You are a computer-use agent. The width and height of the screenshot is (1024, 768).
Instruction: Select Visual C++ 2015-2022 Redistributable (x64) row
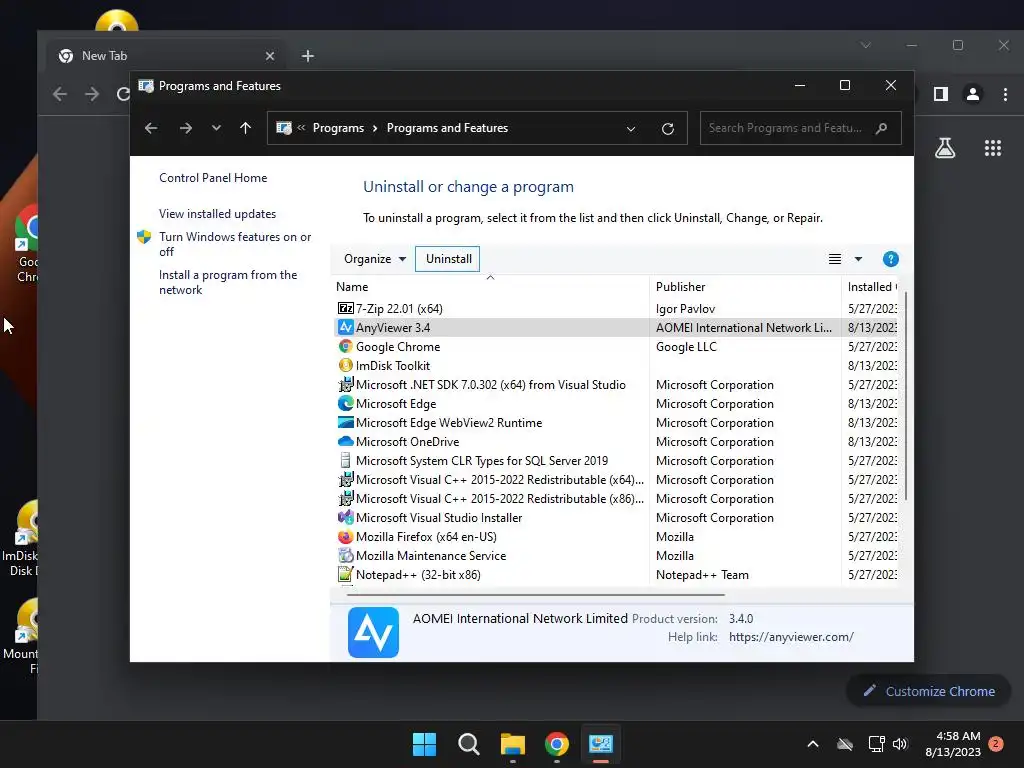click(616, 479)
